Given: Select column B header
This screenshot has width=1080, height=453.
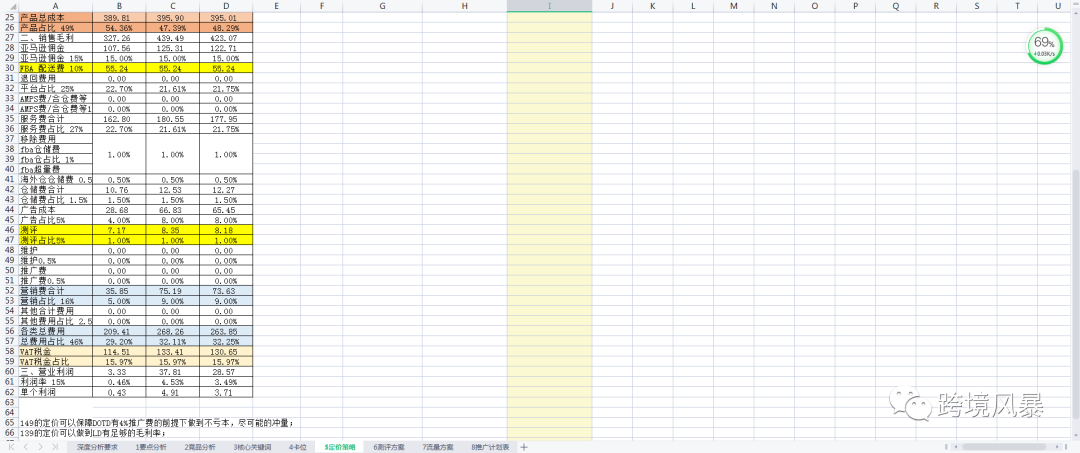Looking at the screenshot, I should (x=119, y=6).
